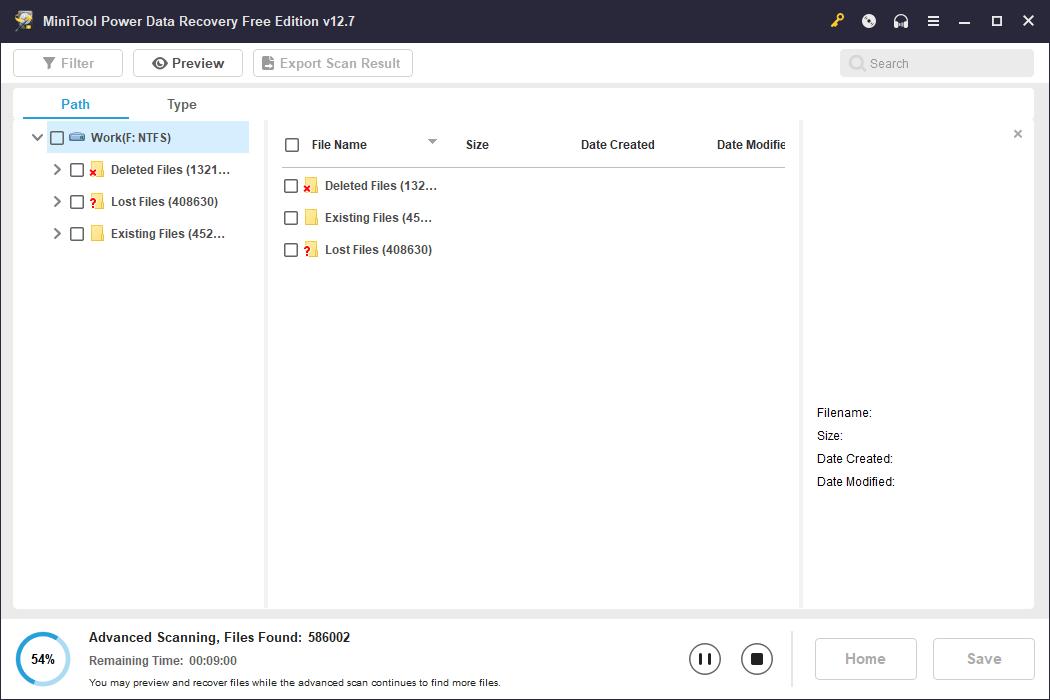This screenshot has width=1050, height=700.
Task: Click the magnifier icon in Search box
Action: 856,63
